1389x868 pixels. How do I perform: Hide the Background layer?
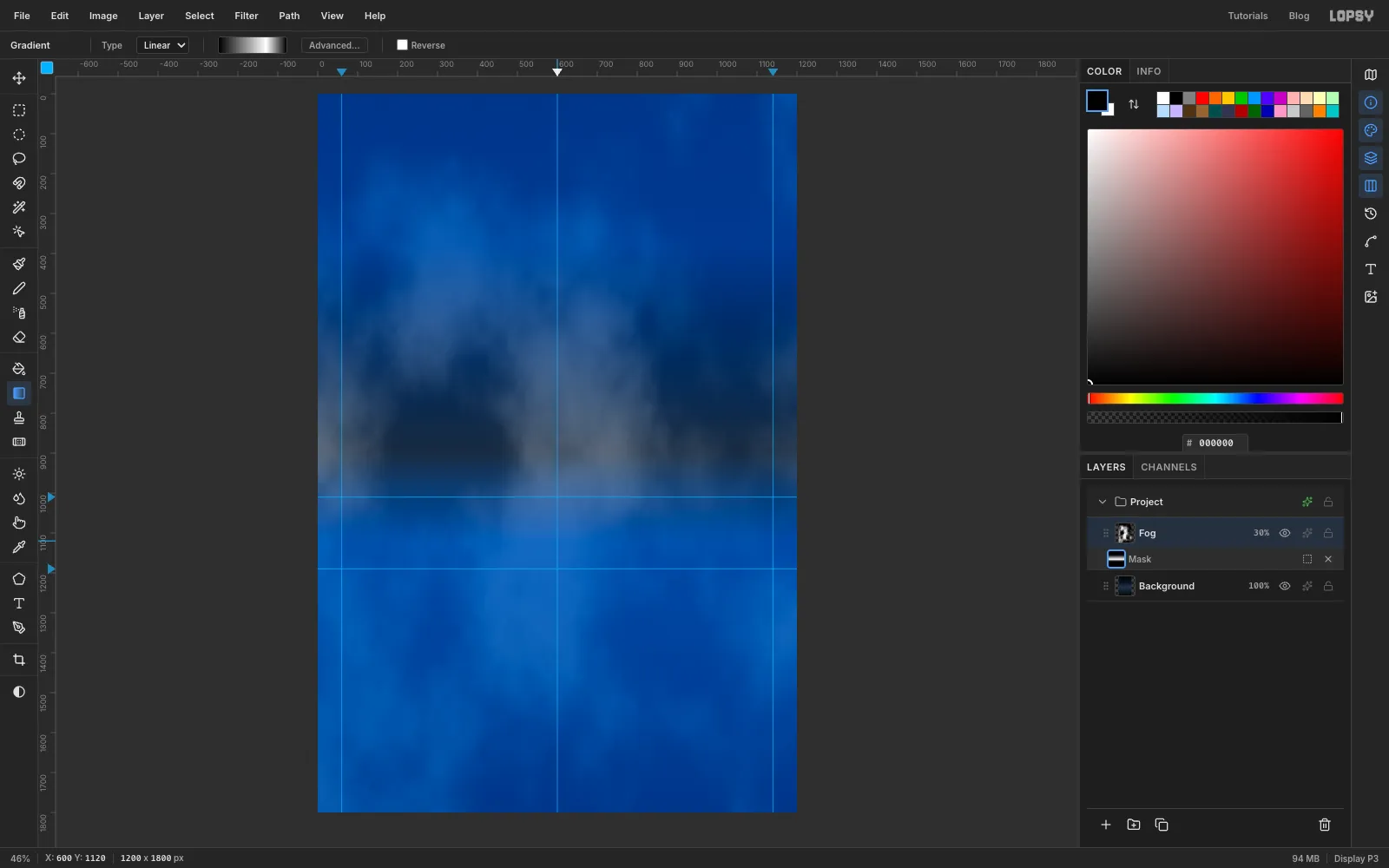[1285, 586]
